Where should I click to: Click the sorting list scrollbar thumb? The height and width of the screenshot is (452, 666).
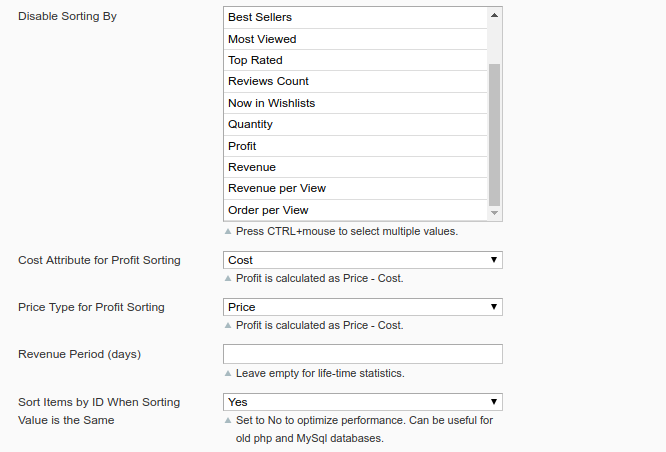(x=494, y=130)
